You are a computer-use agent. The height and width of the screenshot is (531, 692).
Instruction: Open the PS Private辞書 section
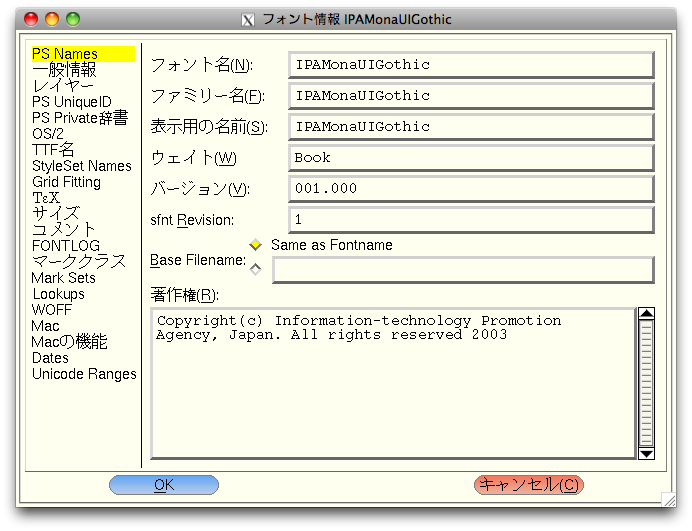(x=80, y=118)
